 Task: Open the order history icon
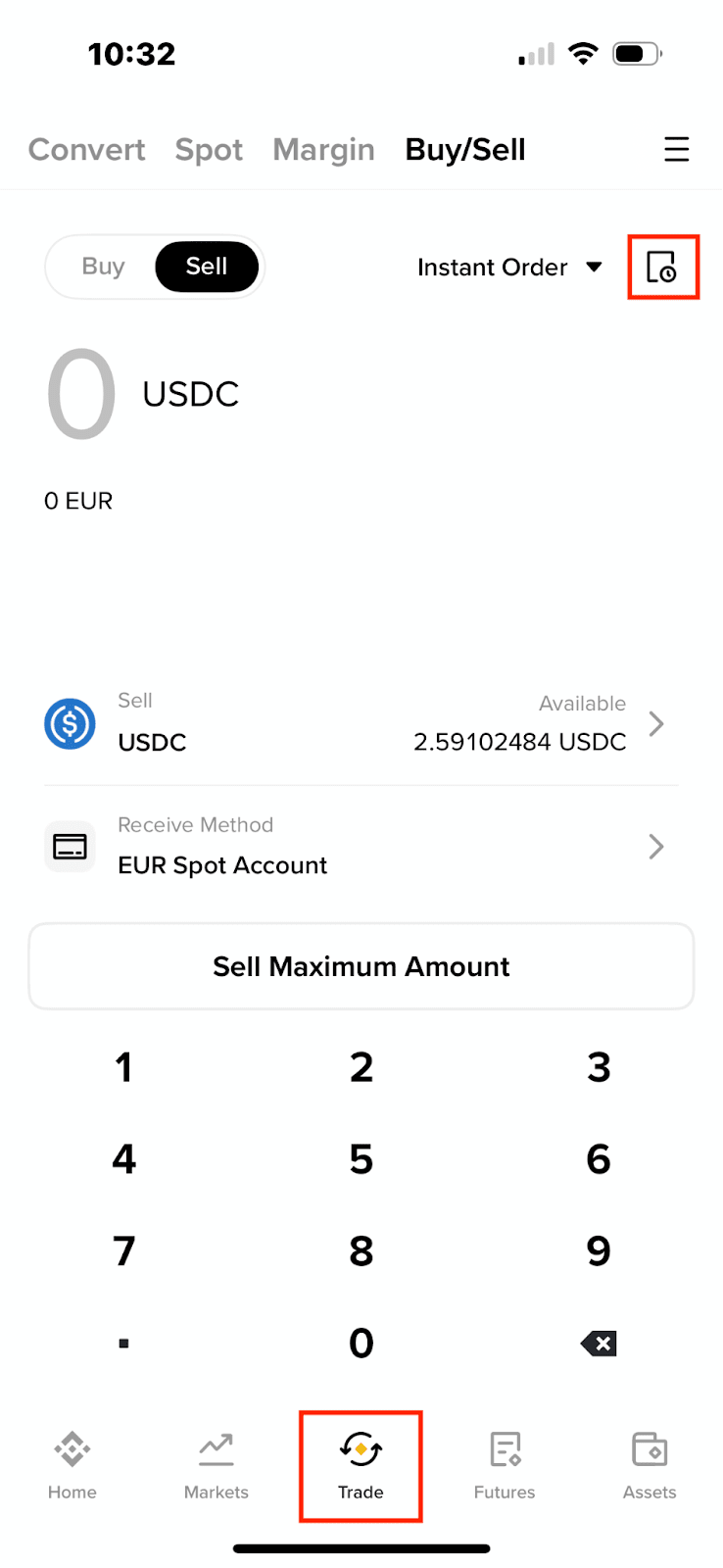[x=662, y=267]
